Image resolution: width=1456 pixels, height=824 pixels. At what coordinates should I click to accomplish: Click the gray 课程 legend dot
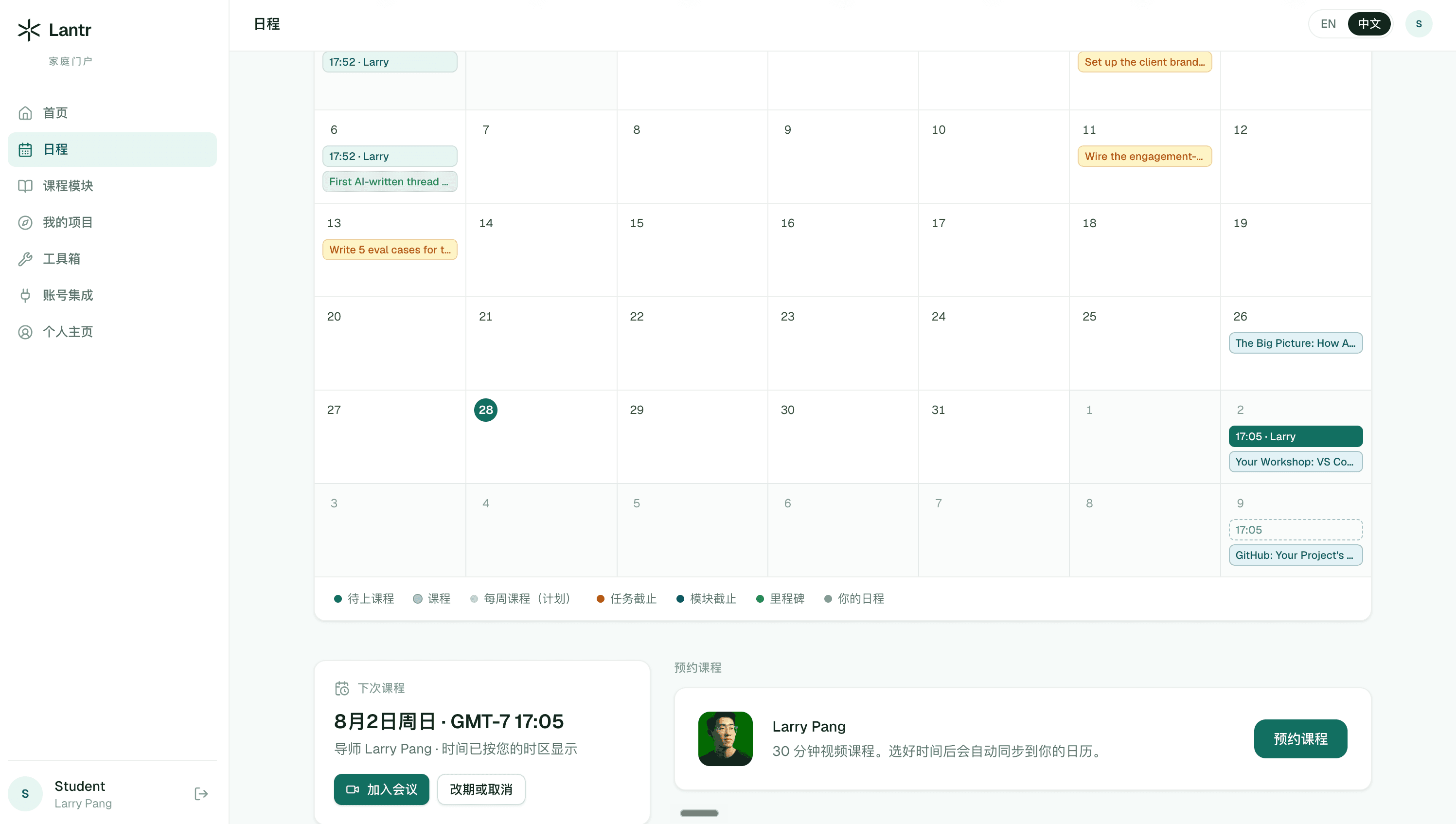click(417, 599)
